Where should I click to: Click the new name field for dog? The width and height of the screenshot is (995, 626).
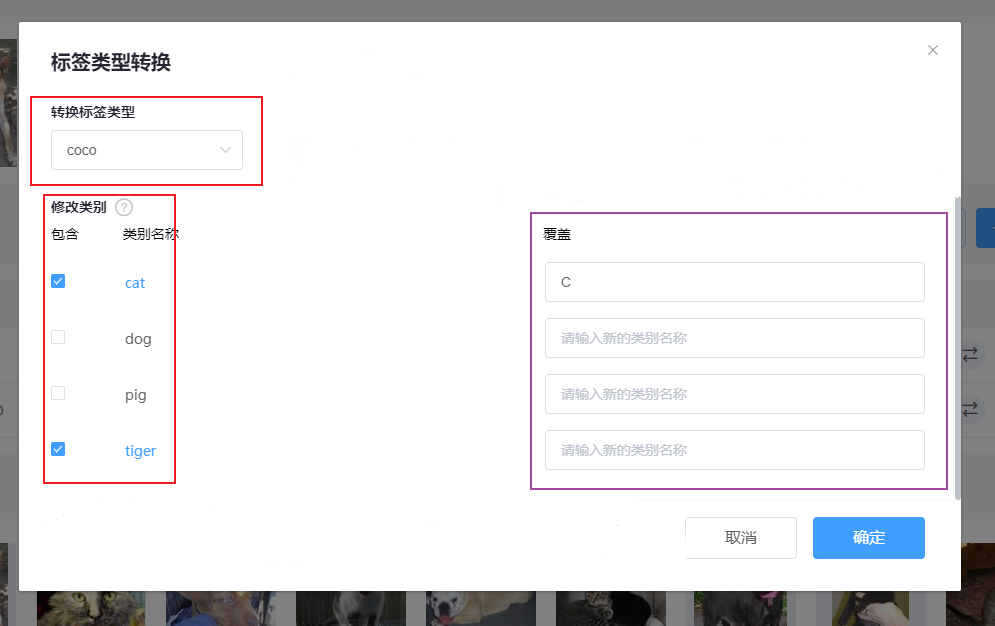pyautogui.click(x=734, y=338)
